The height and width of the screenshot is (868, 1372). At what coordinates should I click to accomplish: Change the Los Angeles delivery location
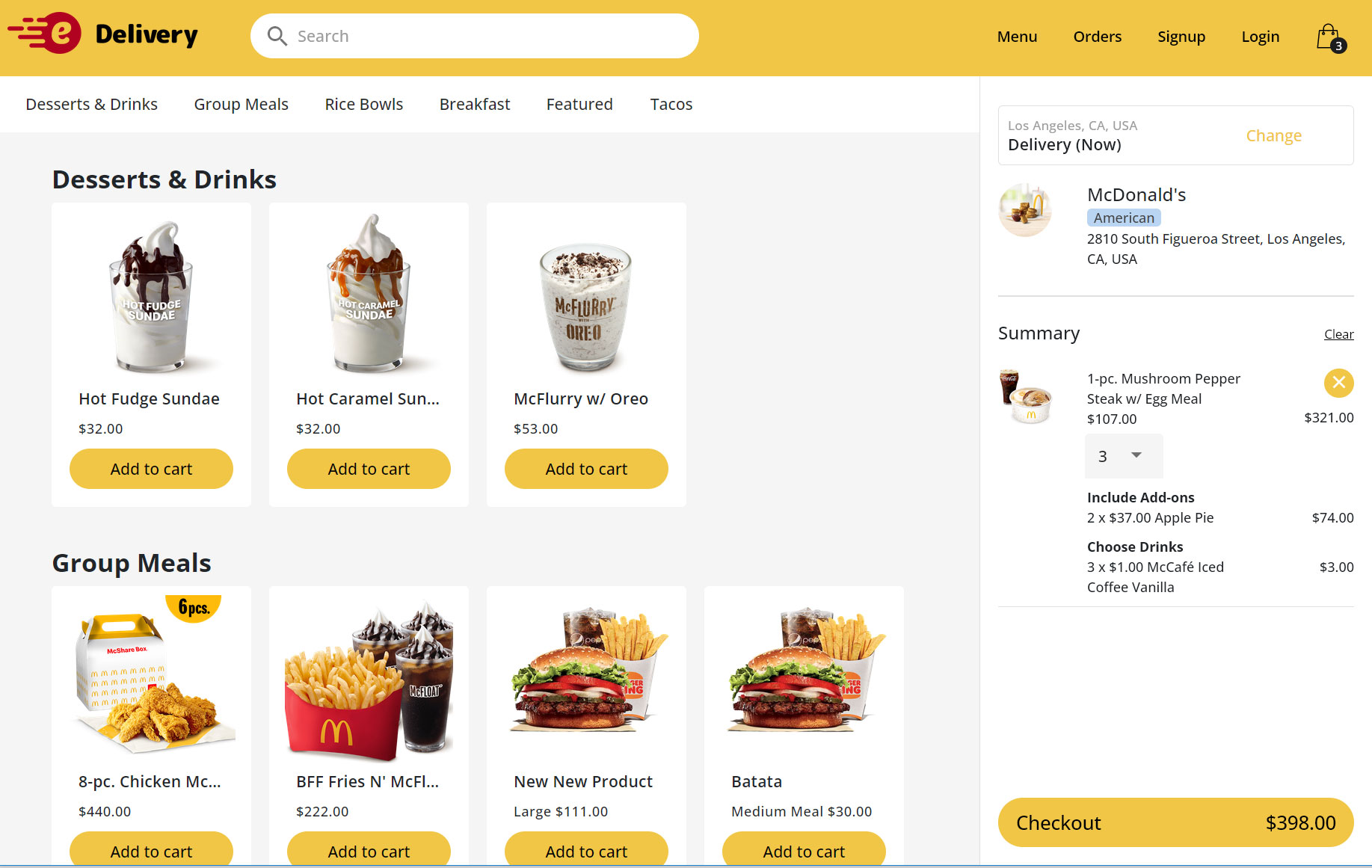coord(1273,135)
